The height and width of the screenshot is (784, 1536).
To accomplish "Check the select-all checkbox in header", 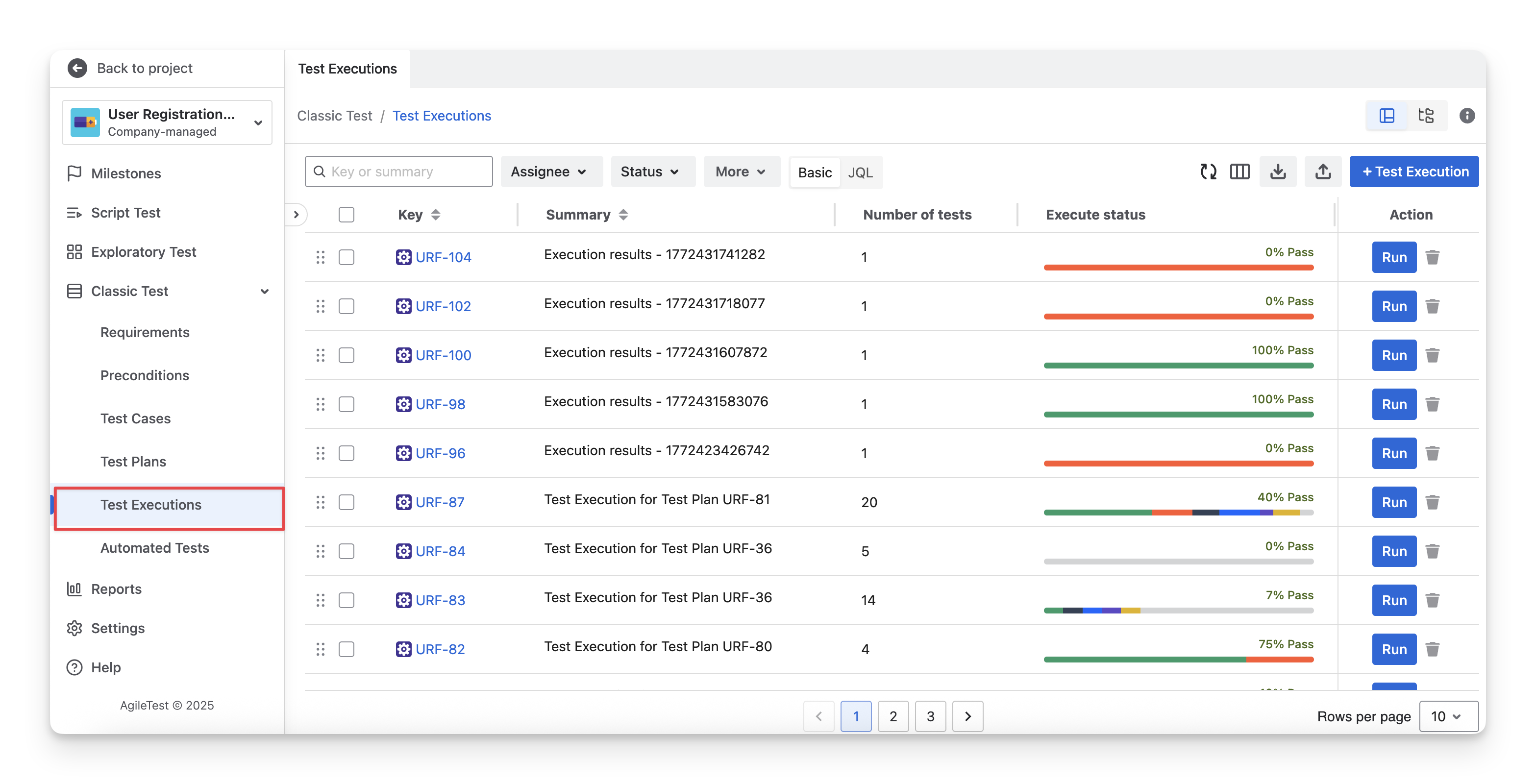I will tap(347, 215).
